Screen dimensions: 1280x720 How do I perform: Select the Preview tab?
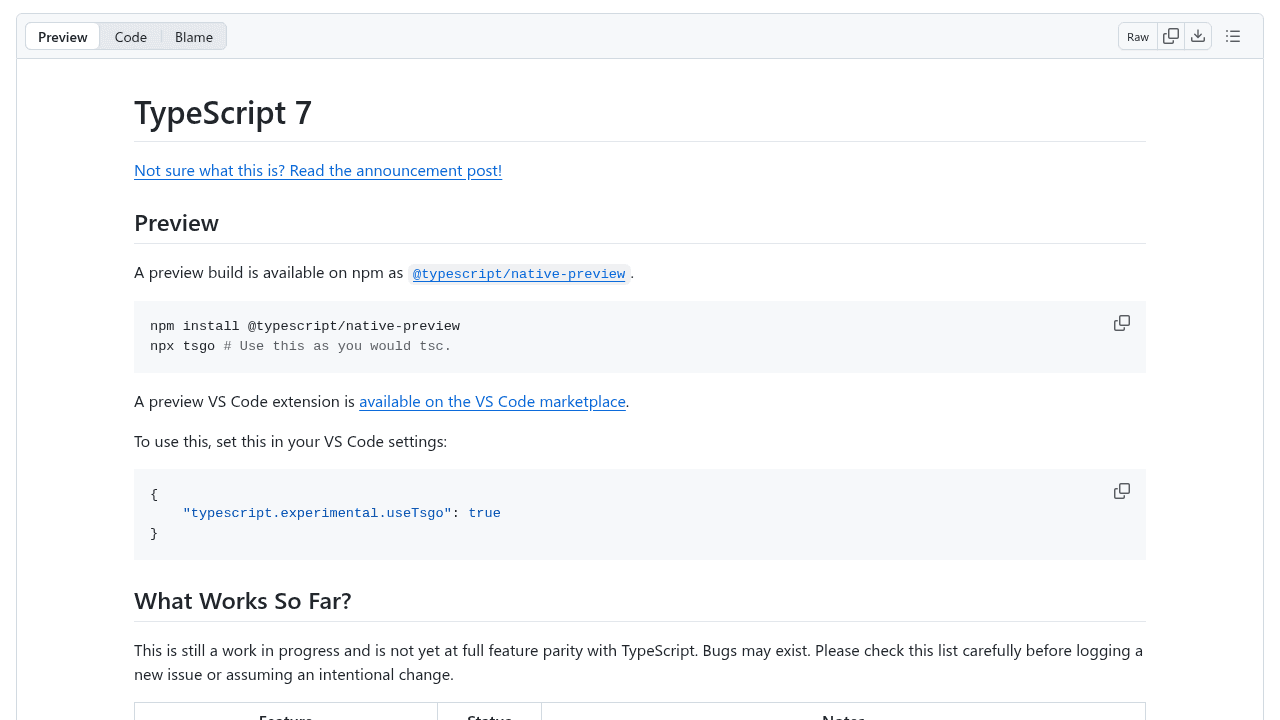(x=62, y=36)
